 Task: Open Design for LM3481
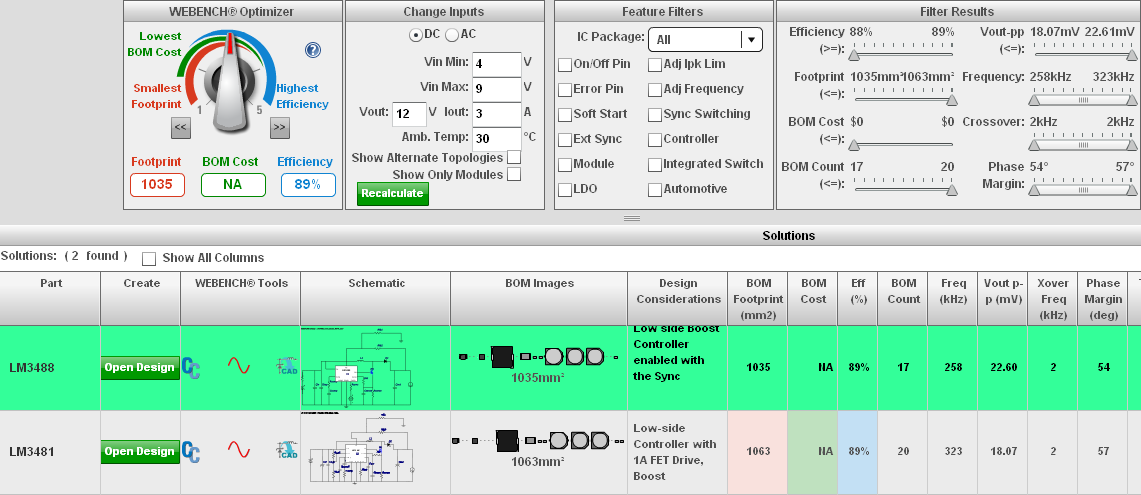click(140, 451)
